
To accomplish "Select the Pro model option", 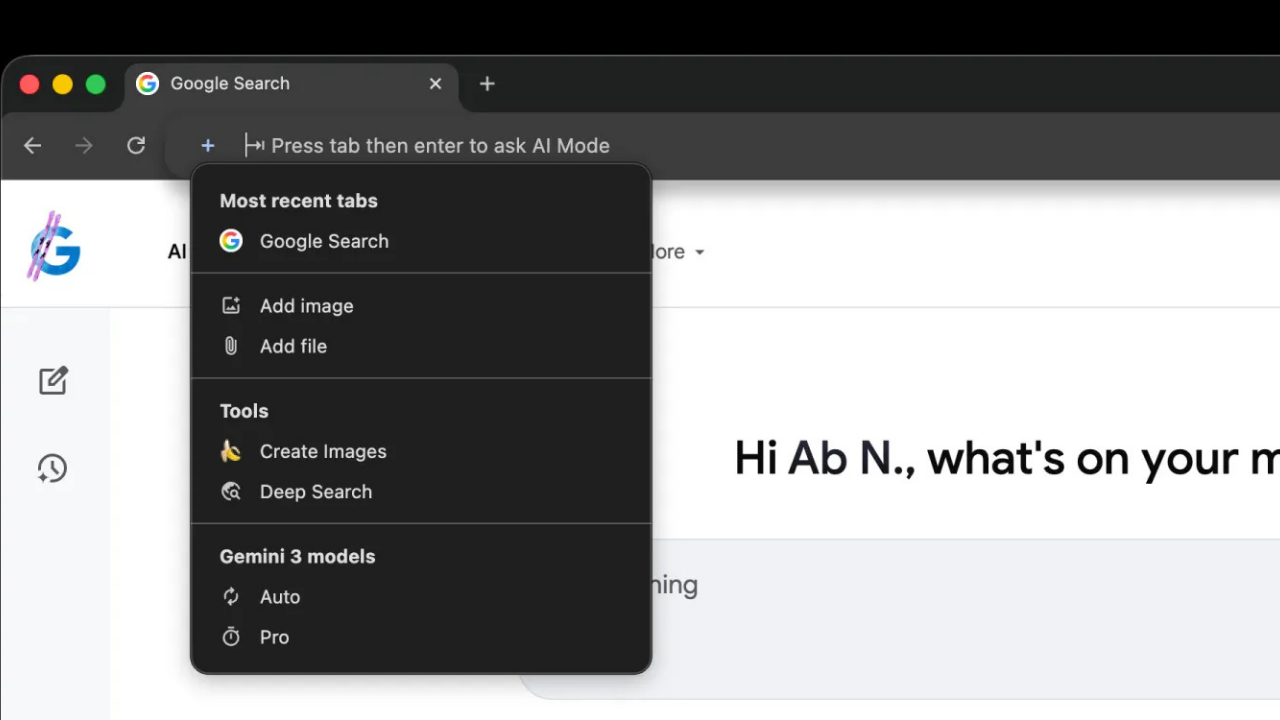I will [274, 637].
